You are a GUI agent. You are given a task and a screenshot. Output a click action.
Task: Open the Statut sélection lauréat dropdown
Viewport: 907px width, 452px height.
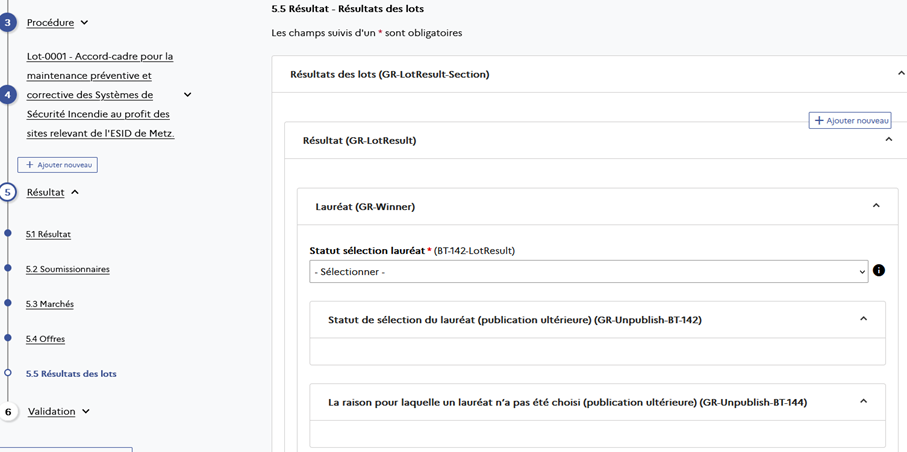pyautogui.click(x=589, y=271)
